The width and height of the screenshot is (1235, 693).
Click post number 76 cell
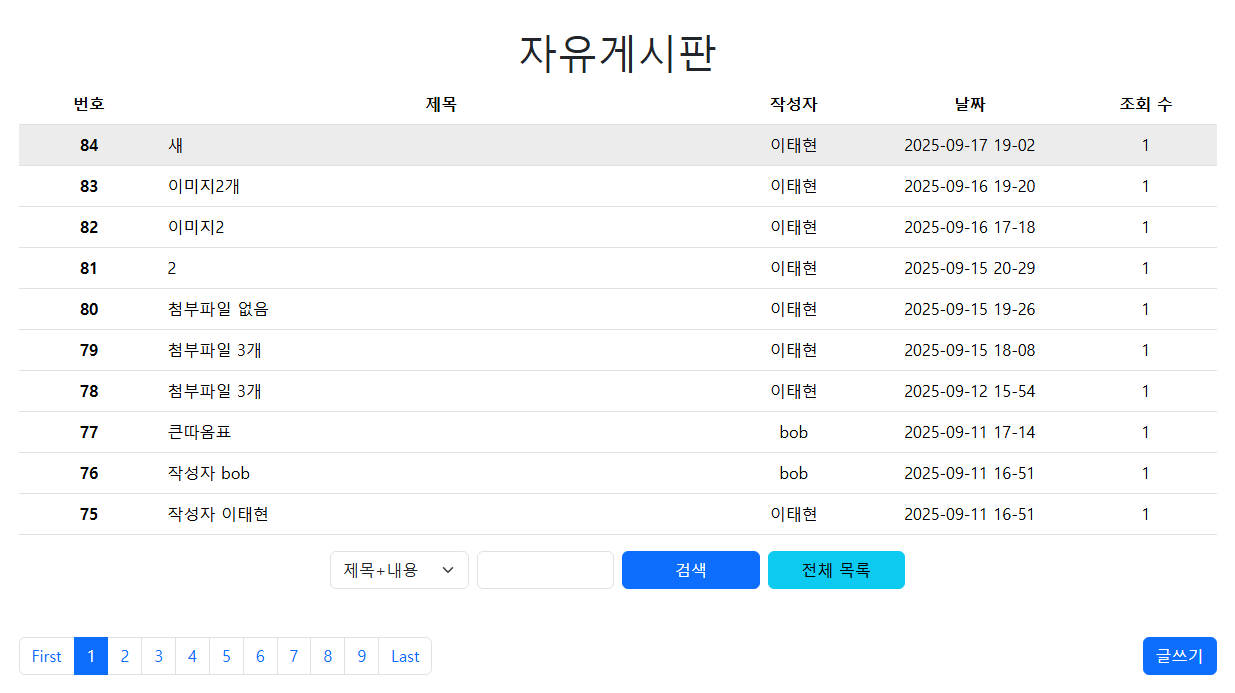89,473
